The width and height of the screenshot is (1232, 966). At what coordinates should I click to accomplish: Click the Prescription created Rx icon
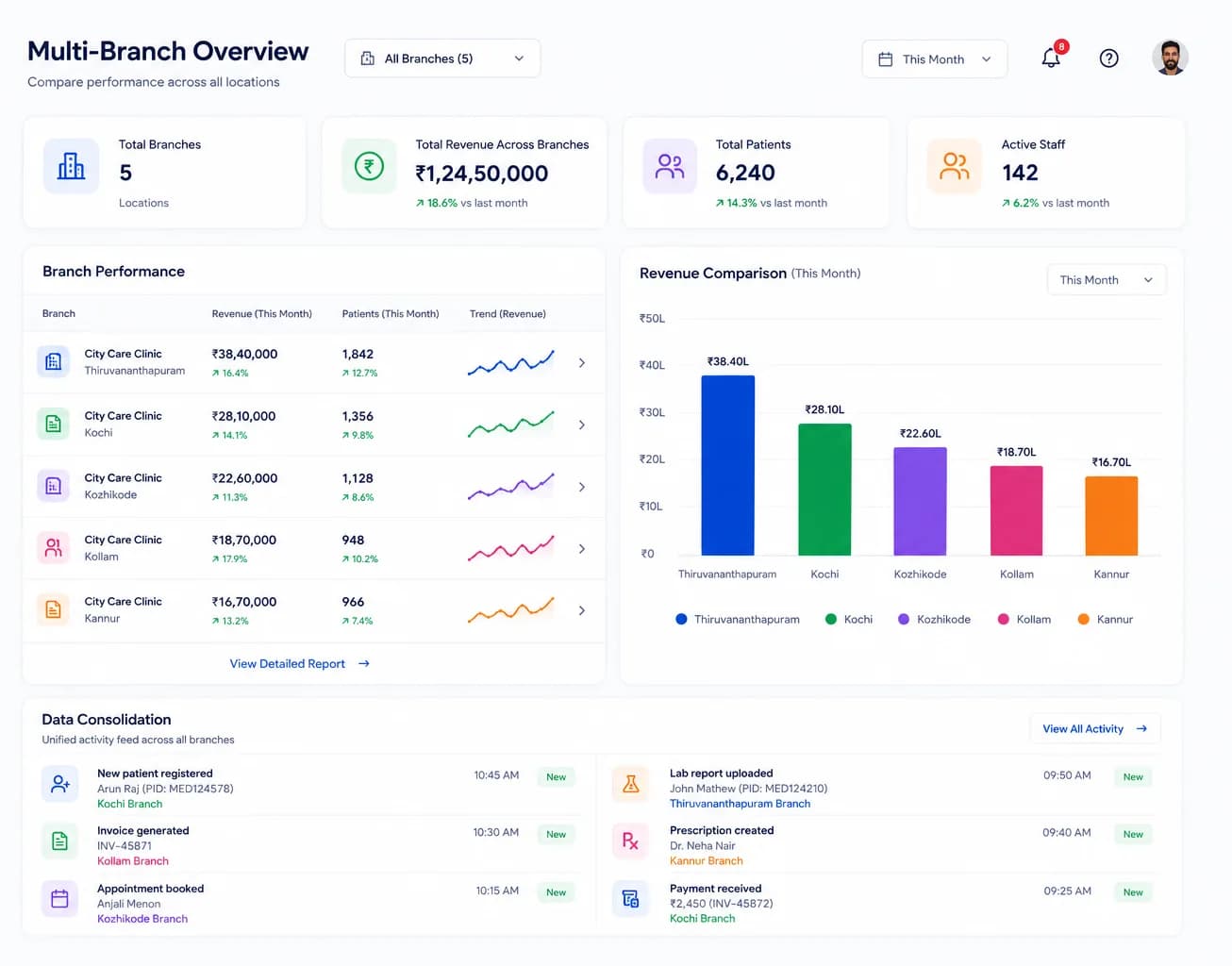[631, 841]
